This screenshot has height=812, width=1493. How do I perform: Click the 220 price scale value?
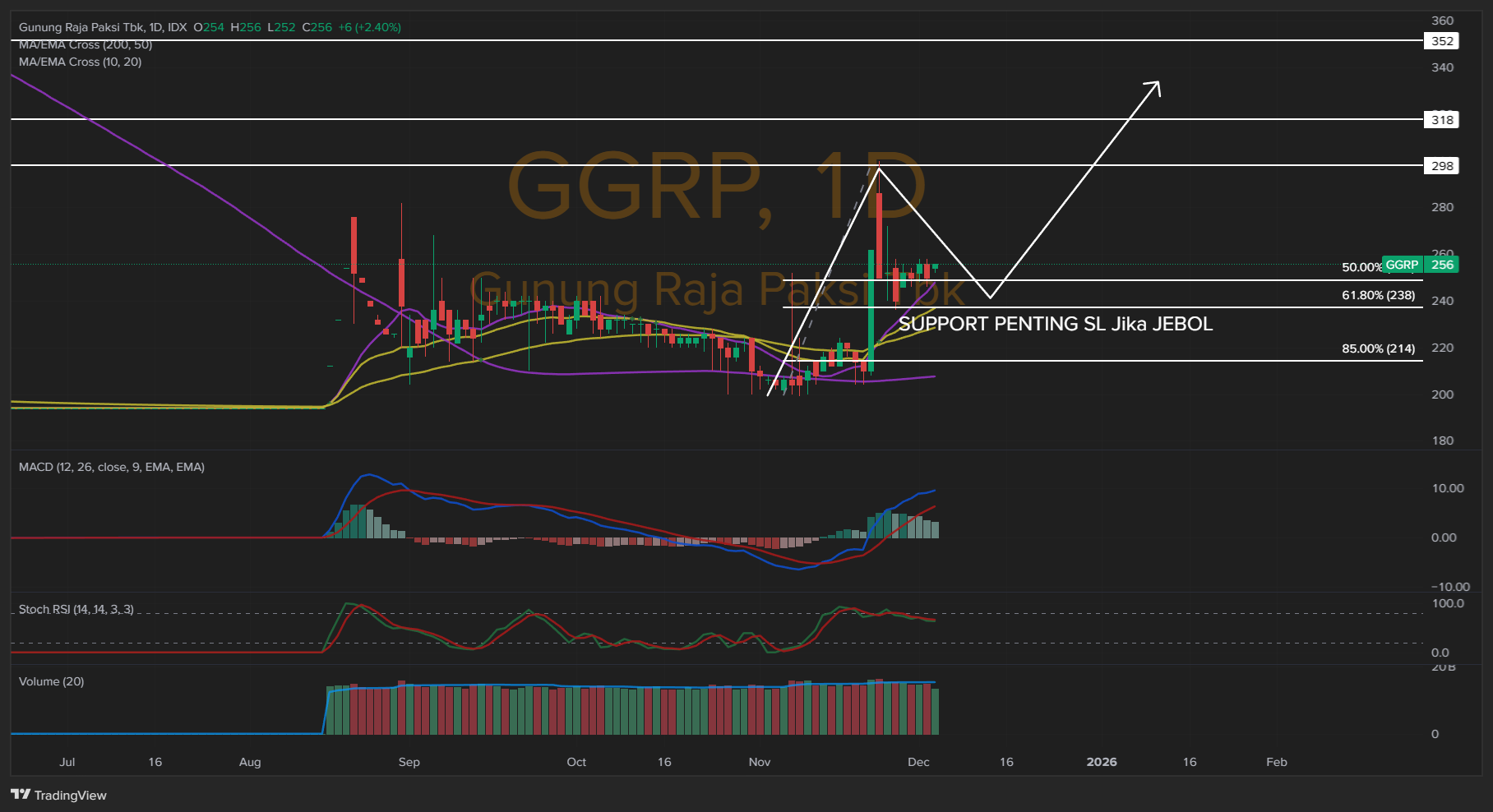click(x=1442, y=348)
